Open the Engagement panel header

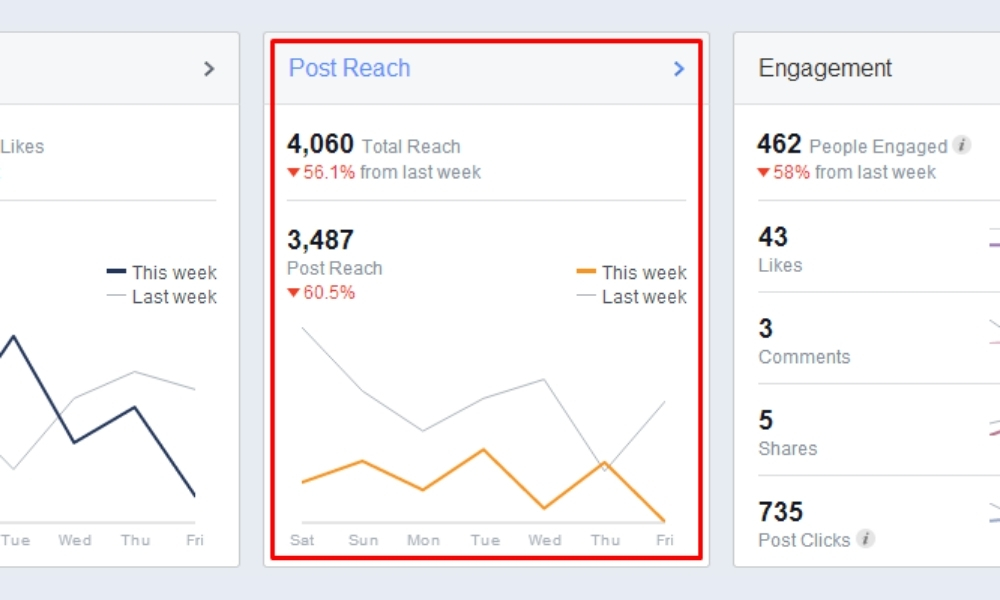(825, 68)
